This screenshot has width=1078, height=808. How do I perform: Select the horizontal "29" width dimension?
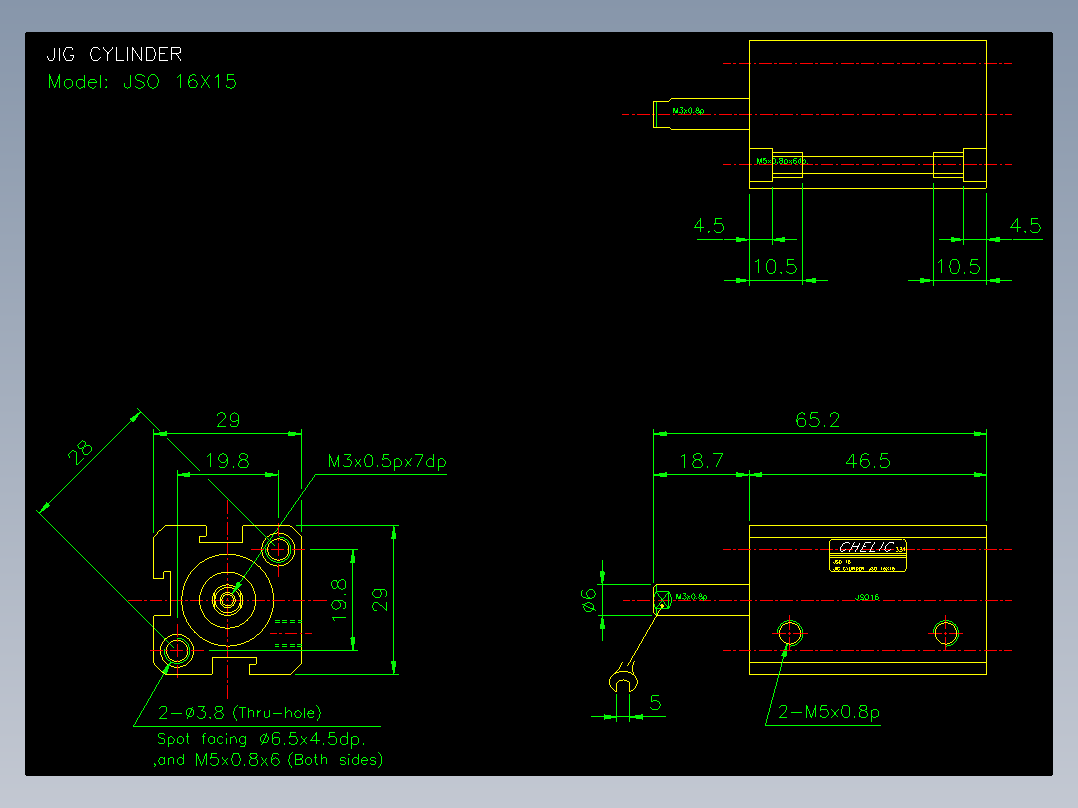[228, 420]
